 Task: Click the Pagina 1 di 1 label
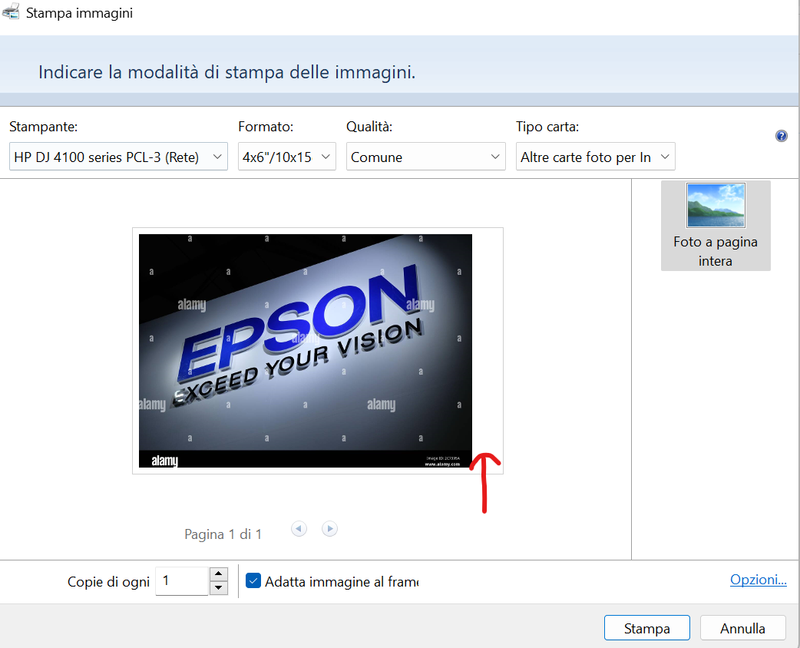pos(223,534)
